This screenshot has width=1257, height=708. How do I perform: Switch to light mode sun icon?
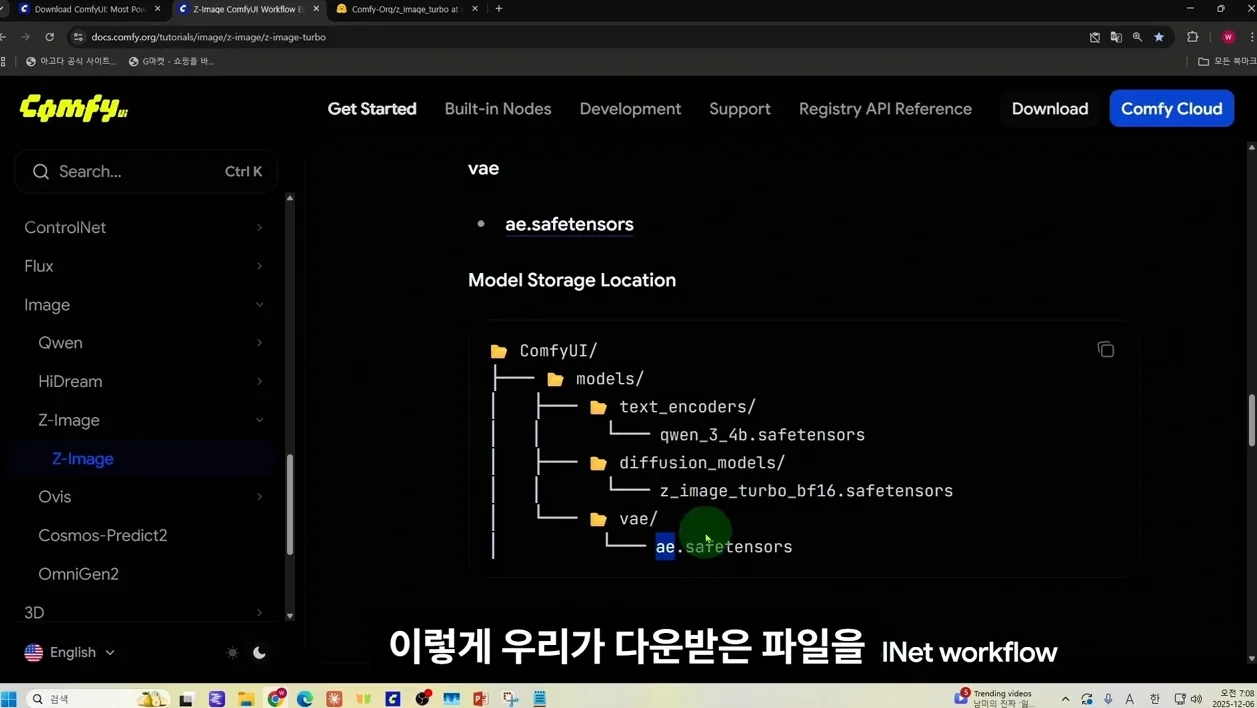pos(232,652)
